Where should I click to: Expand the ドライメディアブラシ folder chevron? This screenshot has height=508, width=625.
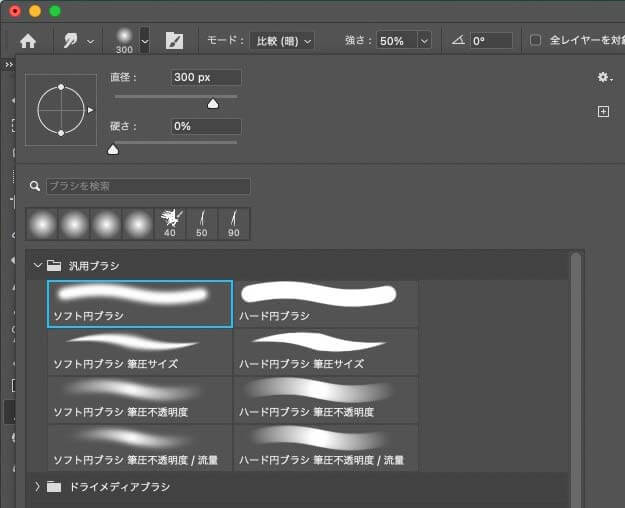37,486
